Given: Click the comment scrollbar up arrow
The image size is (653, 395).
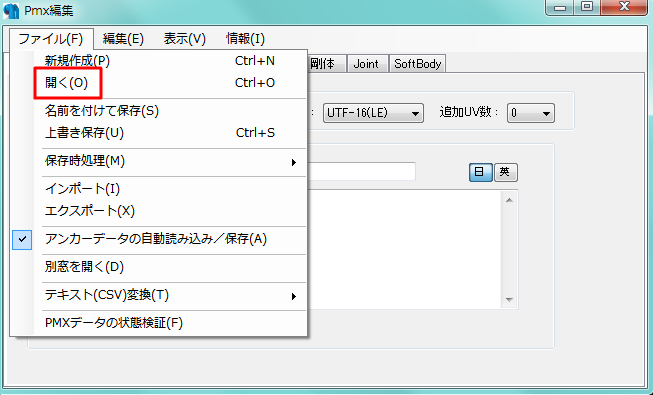Looking at the screenshot, I should click(509, 200).
